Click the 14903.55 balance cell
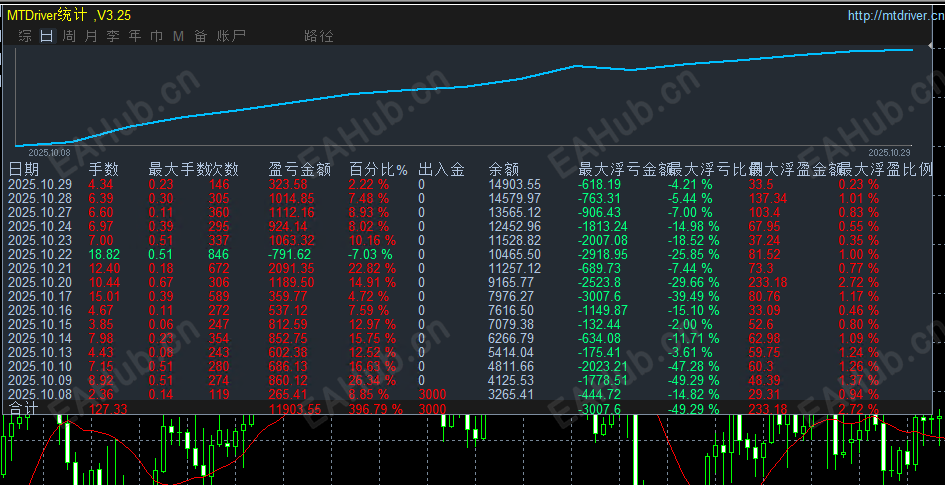 (515, 184)
